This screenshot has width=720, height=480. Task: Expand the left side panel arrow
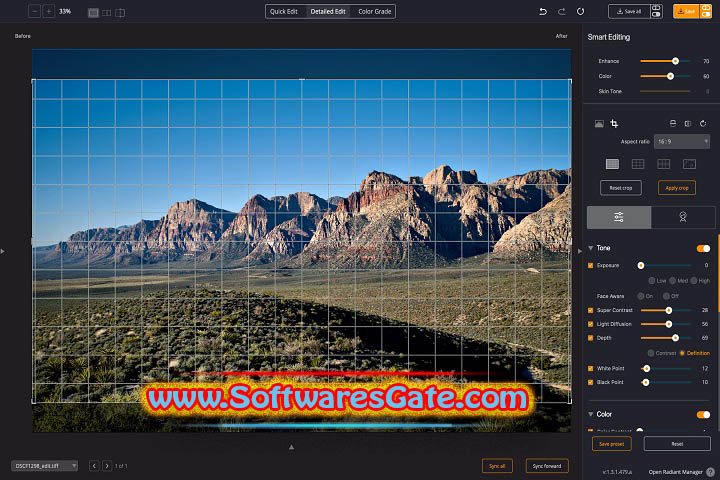(x=3, y=251)
